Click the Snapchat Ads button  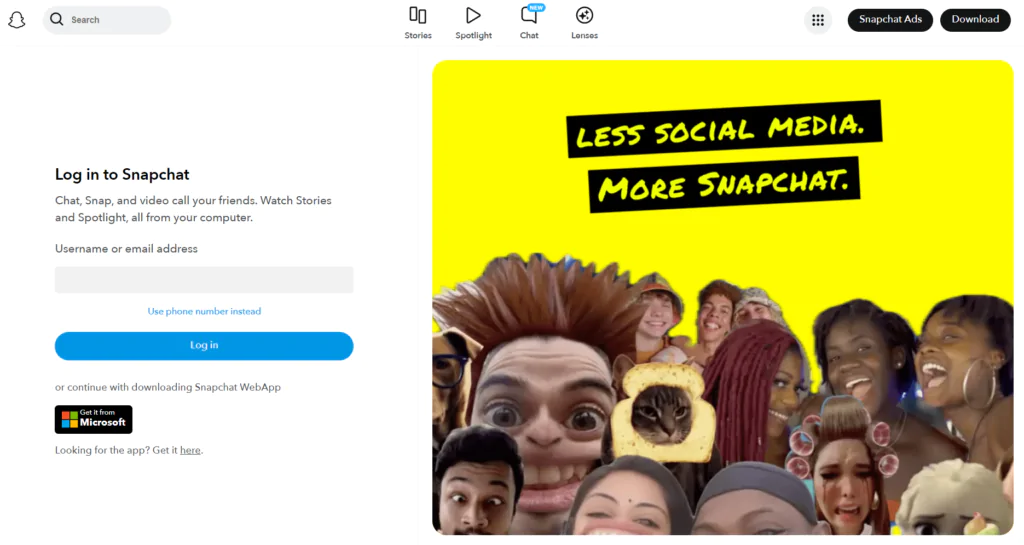pyautogui.click(x=890, y=20)
